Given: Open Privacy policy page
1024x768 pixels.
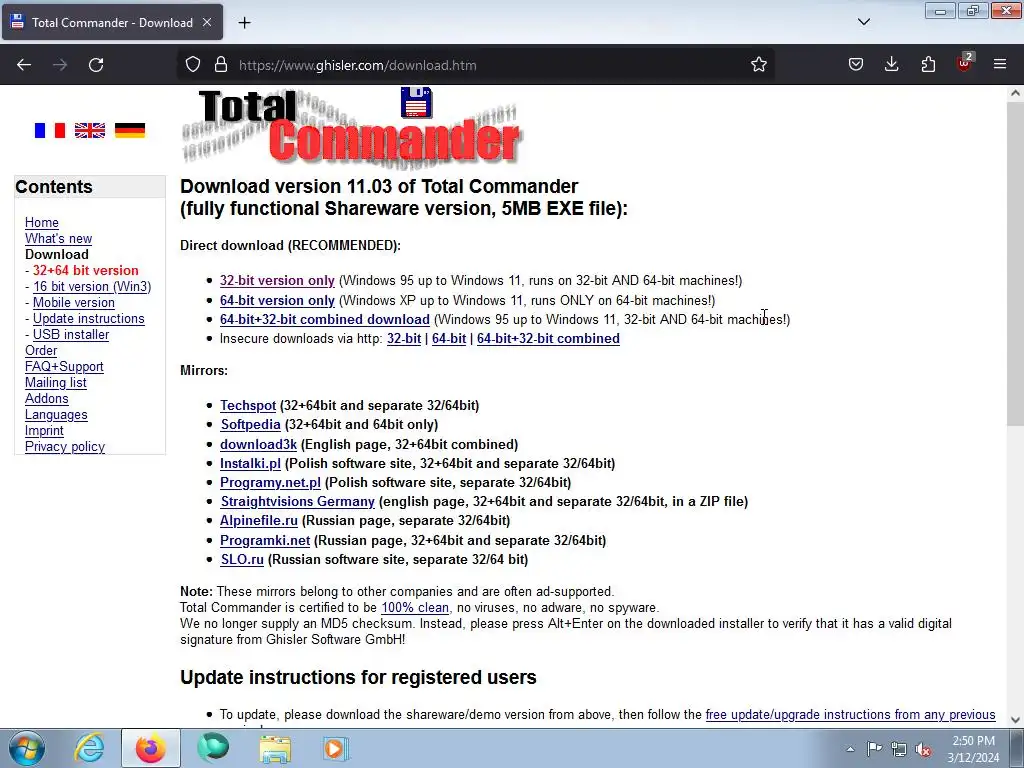Looking at the screenshot, I should (x=65, y=447).
